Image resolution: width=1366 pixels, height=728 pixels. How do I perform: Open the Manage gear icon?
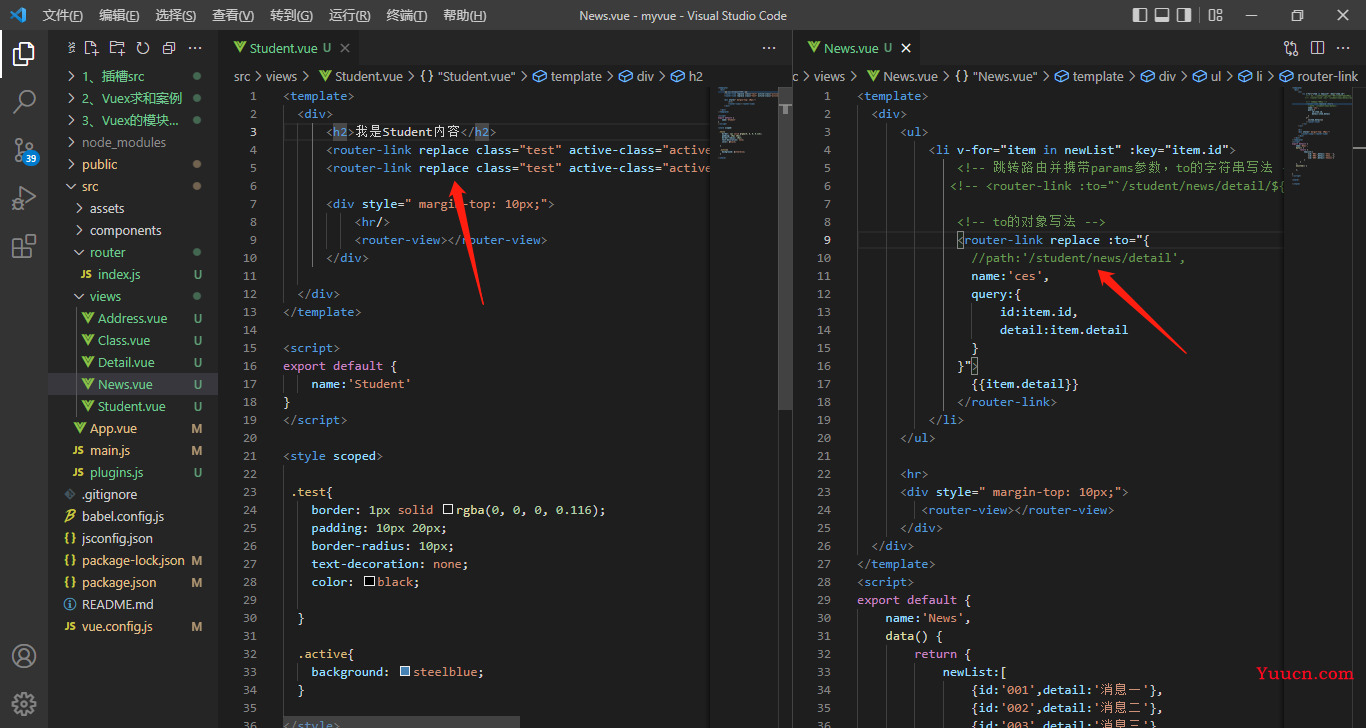(24, 703)
